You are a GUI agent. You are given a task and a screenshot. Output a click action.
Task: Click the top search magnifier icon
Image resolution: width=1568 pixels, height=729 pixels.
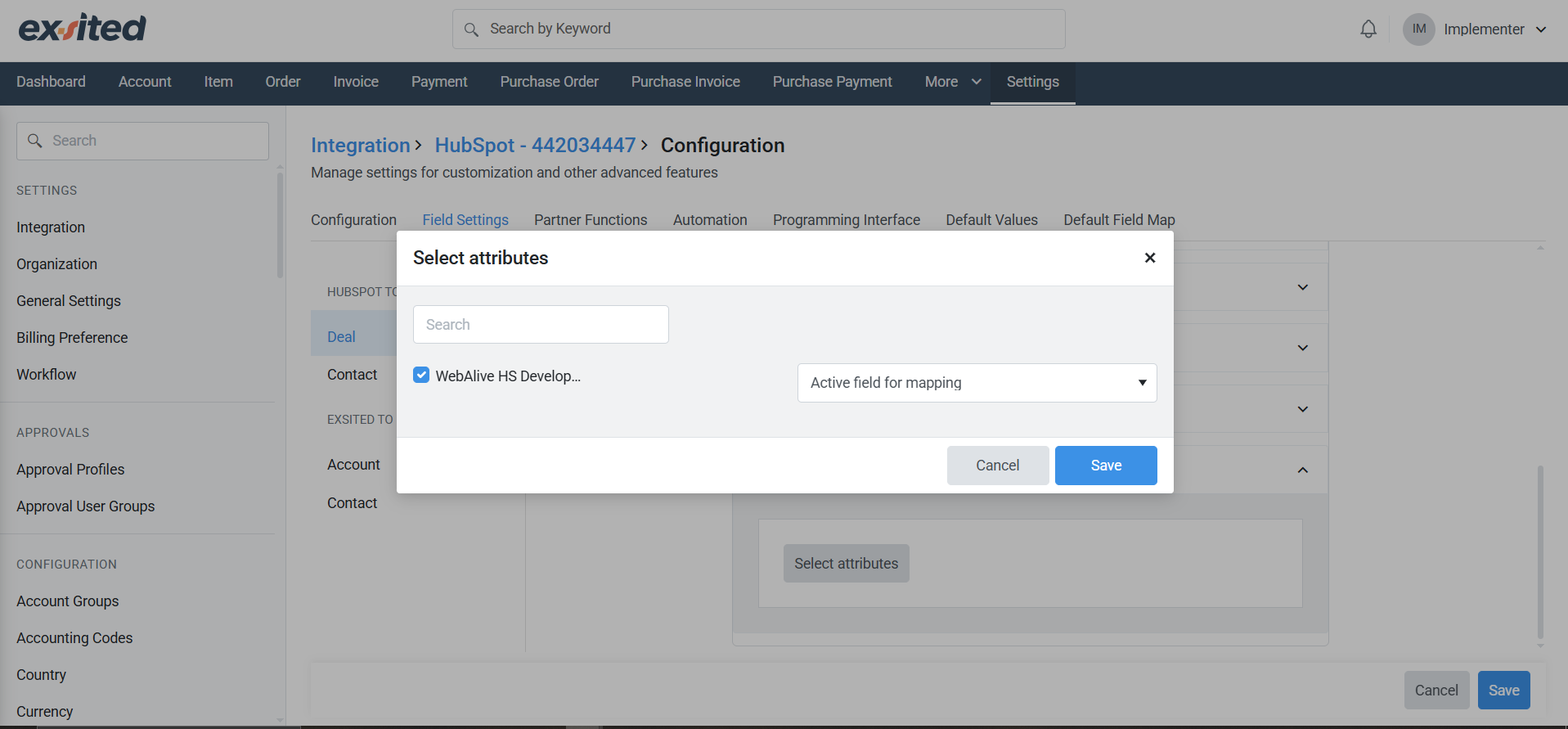[x=471, y=29]
